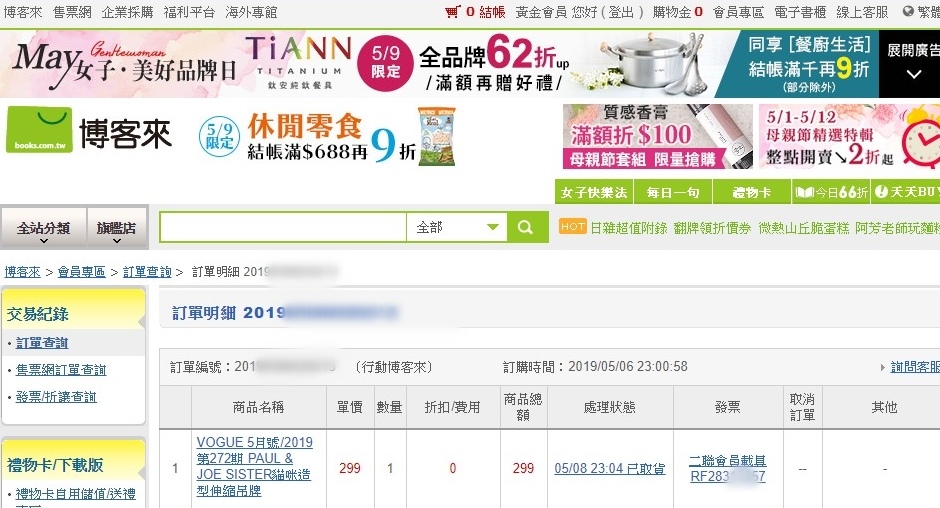Open the 博客來 books.com.tw logo
The width and height of the screenshot is (940, 508).
tap(89, 130)
